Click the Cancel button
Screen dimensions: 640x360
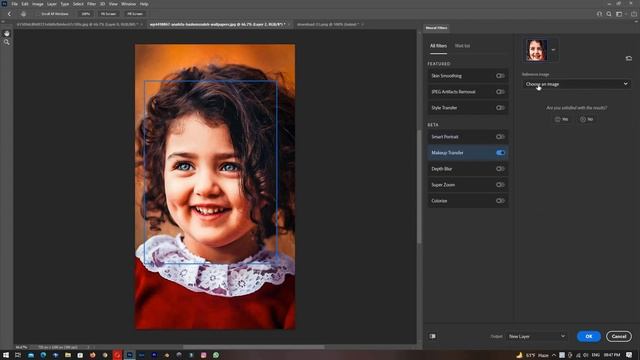(x=619, y=336)
